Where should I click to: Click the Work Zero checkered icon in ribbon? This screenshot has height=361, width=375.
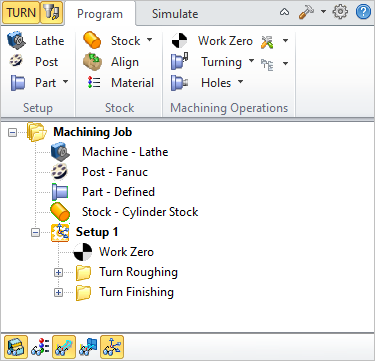pyautogui.click(x=179, y=41)
